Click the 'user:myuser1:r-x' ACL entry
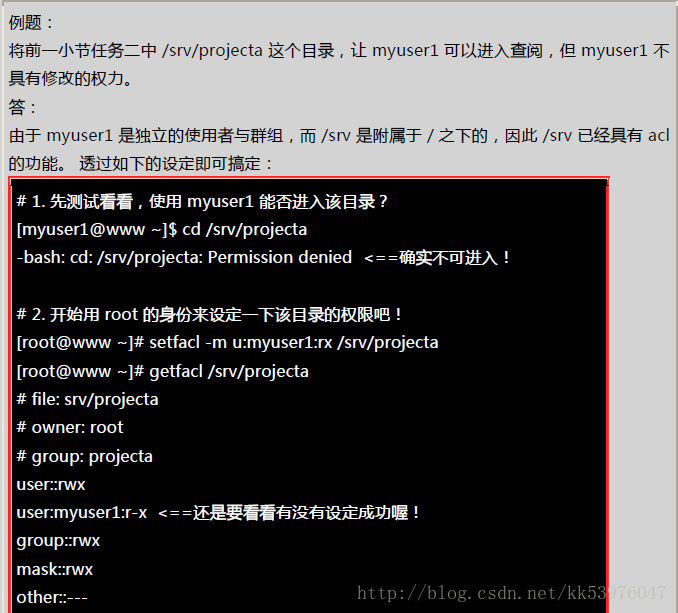The image size is (678, 613). (x=82, y=513)
